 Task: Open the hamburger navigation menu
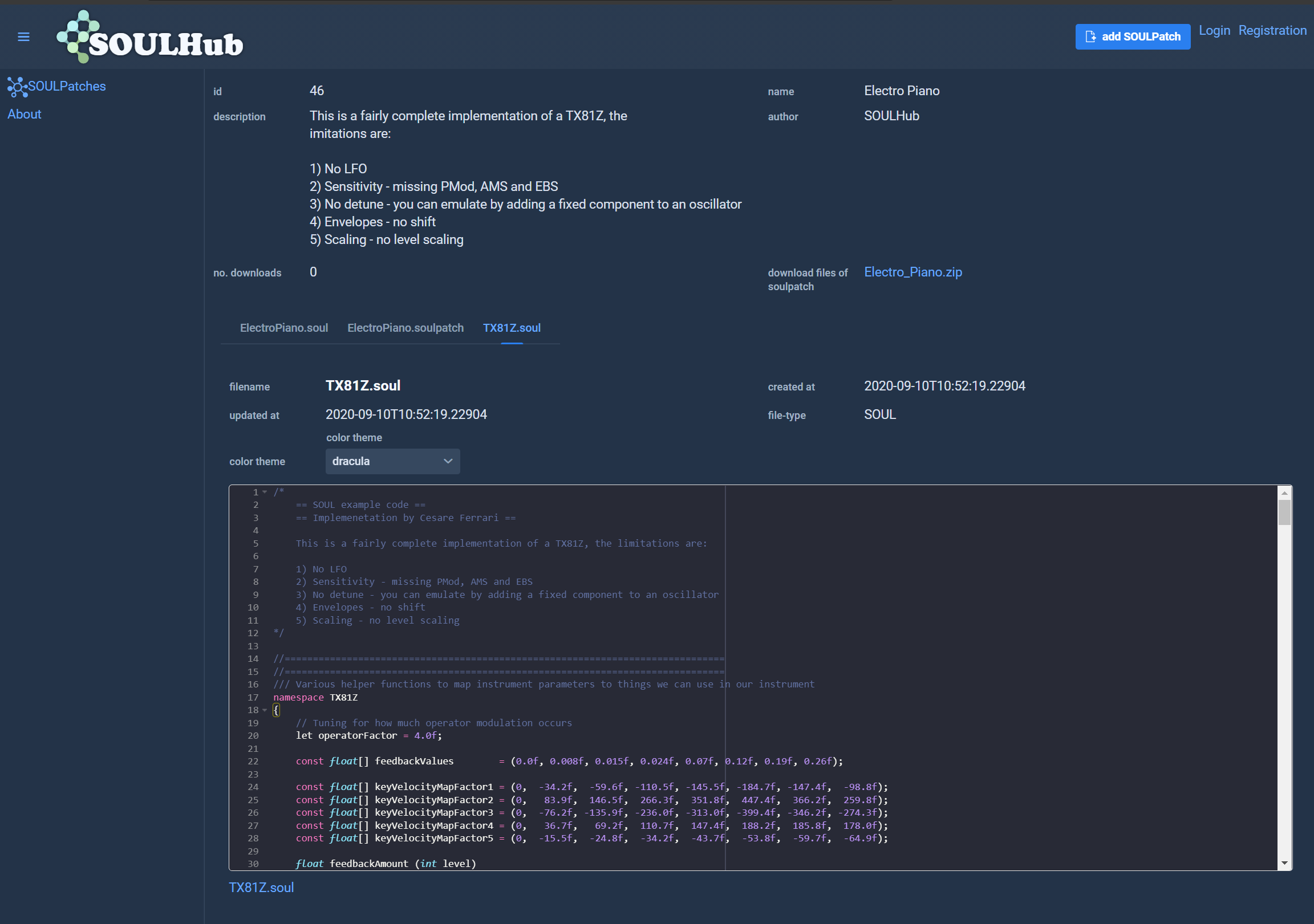click(23, 36)
